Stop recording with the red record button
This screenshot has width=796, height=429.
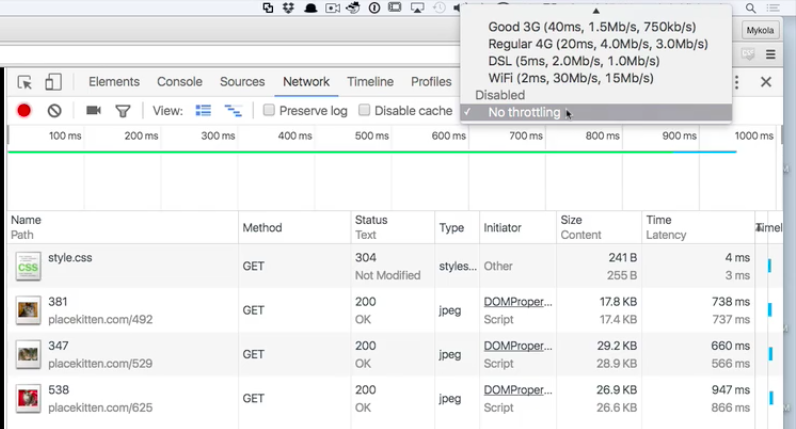24,111
